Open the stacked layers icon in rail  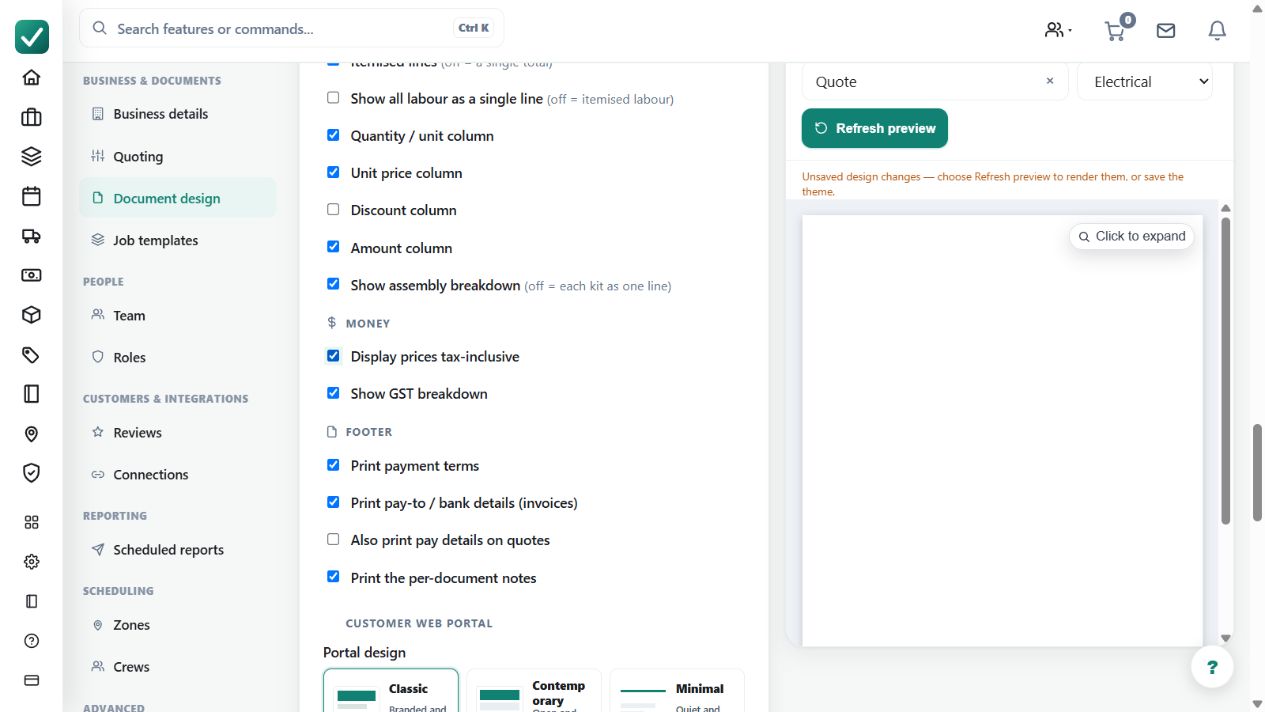[x=31, y=157]
